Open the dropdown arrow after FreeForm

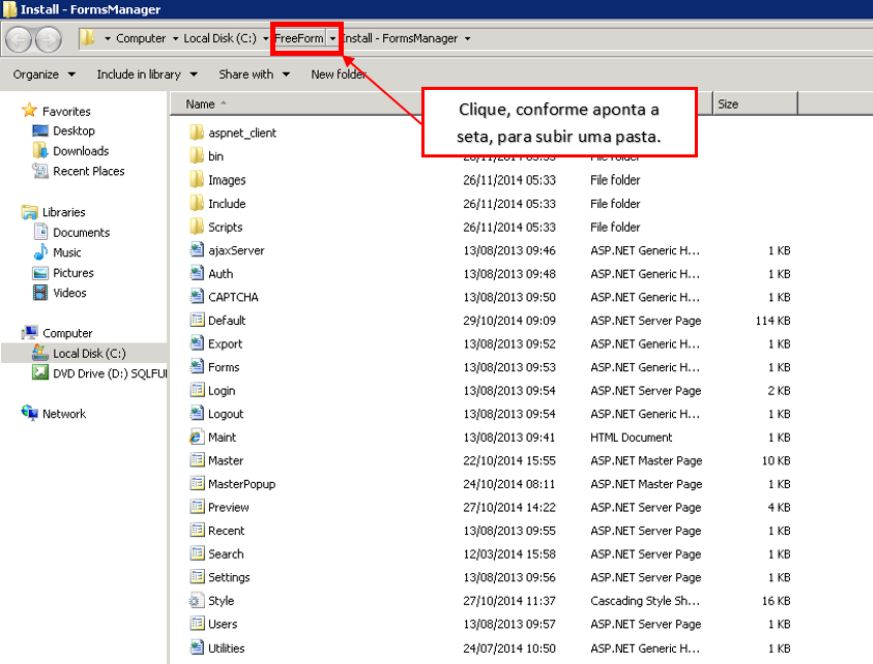332,38
